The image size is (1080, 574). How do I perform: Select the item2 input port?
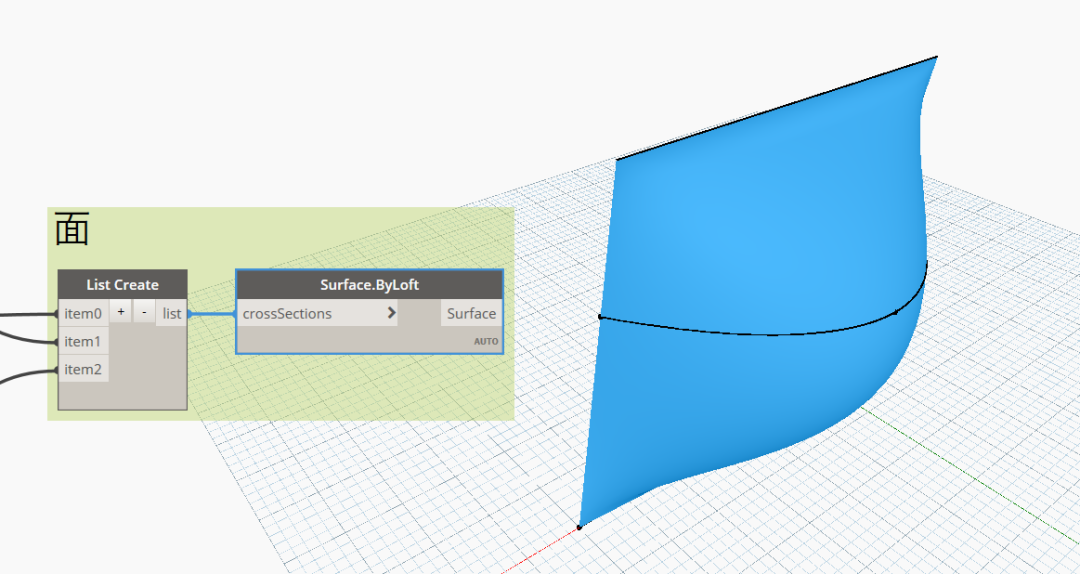coord(83,369)
